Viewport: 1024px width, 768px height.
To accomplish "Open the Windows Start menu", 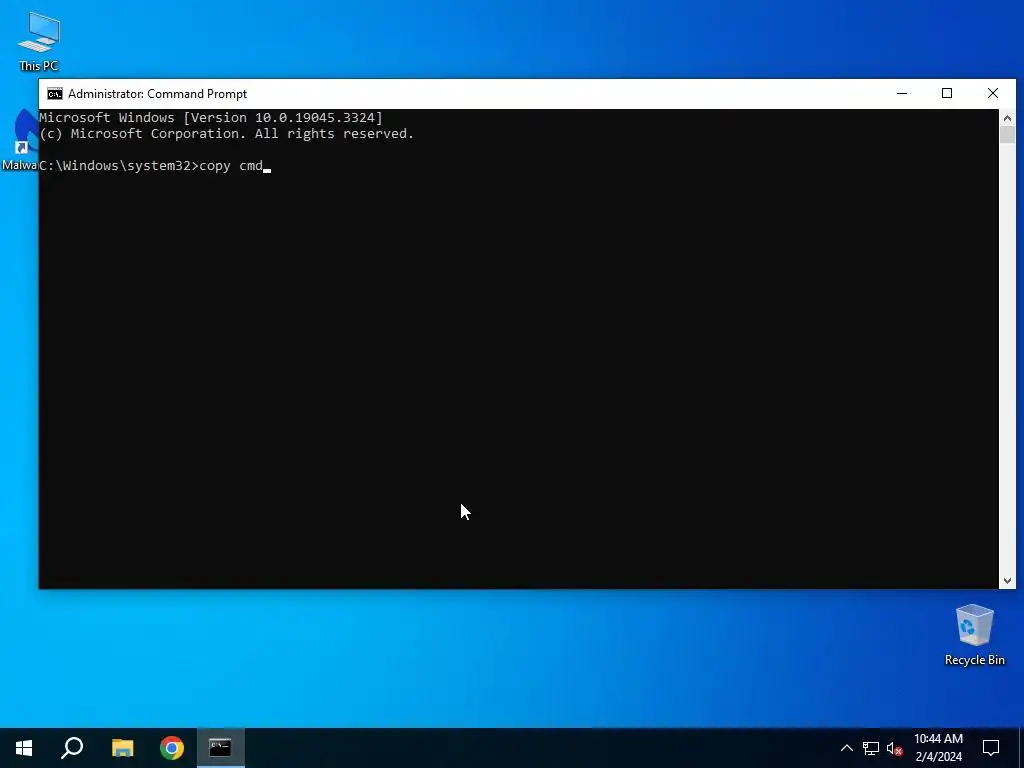I will (x=24, y=748).
